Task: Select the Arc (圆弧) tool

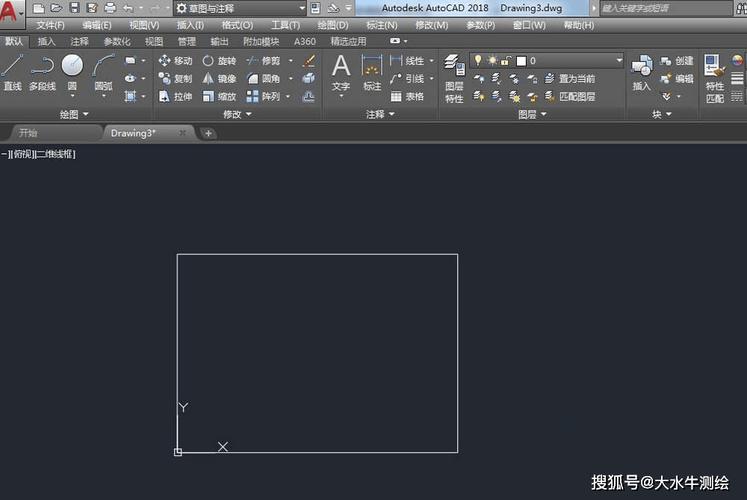Action: click(103, 72)
